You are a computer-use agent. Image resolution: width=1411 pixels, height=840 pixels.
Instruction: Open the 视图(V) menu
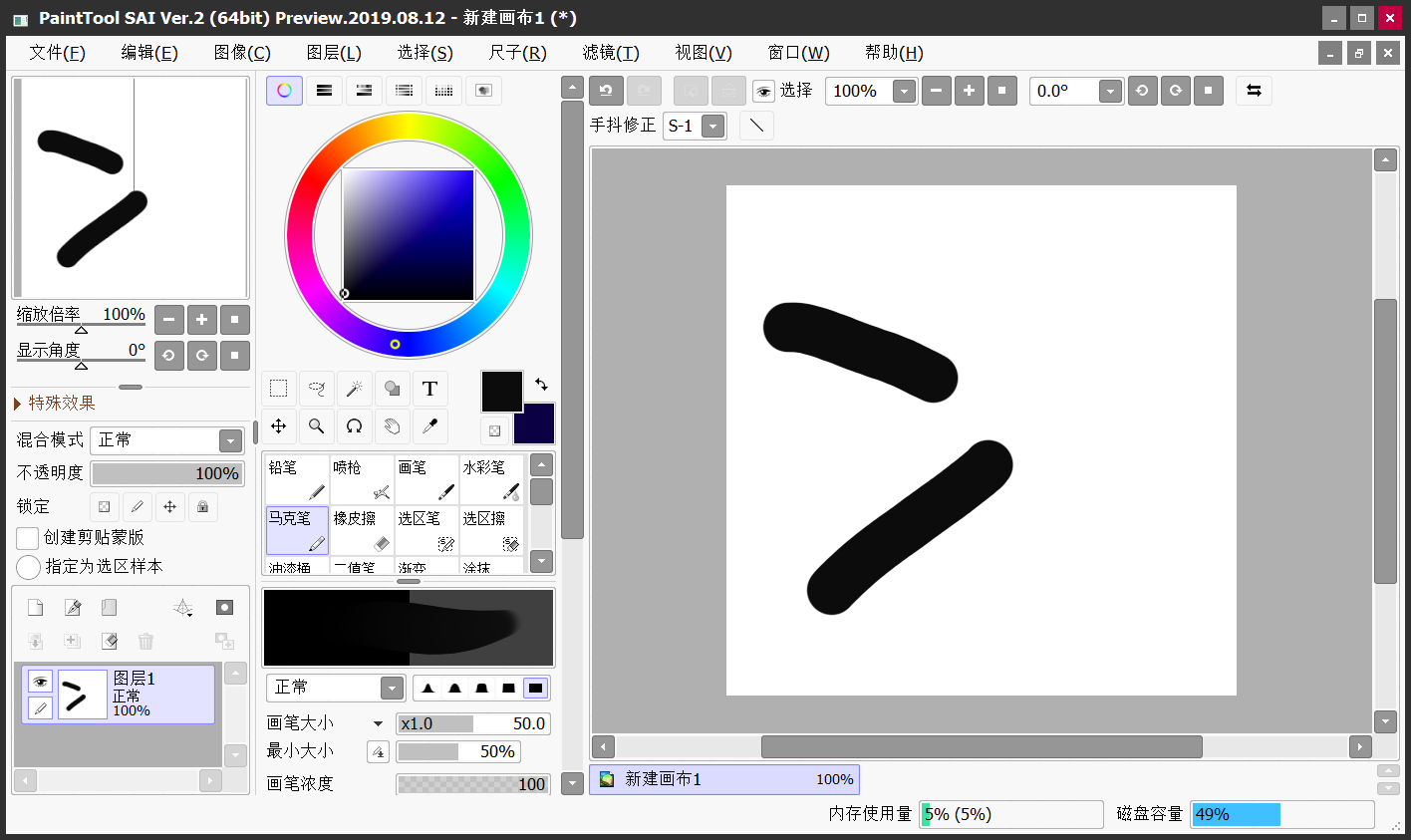coord(704,53)
